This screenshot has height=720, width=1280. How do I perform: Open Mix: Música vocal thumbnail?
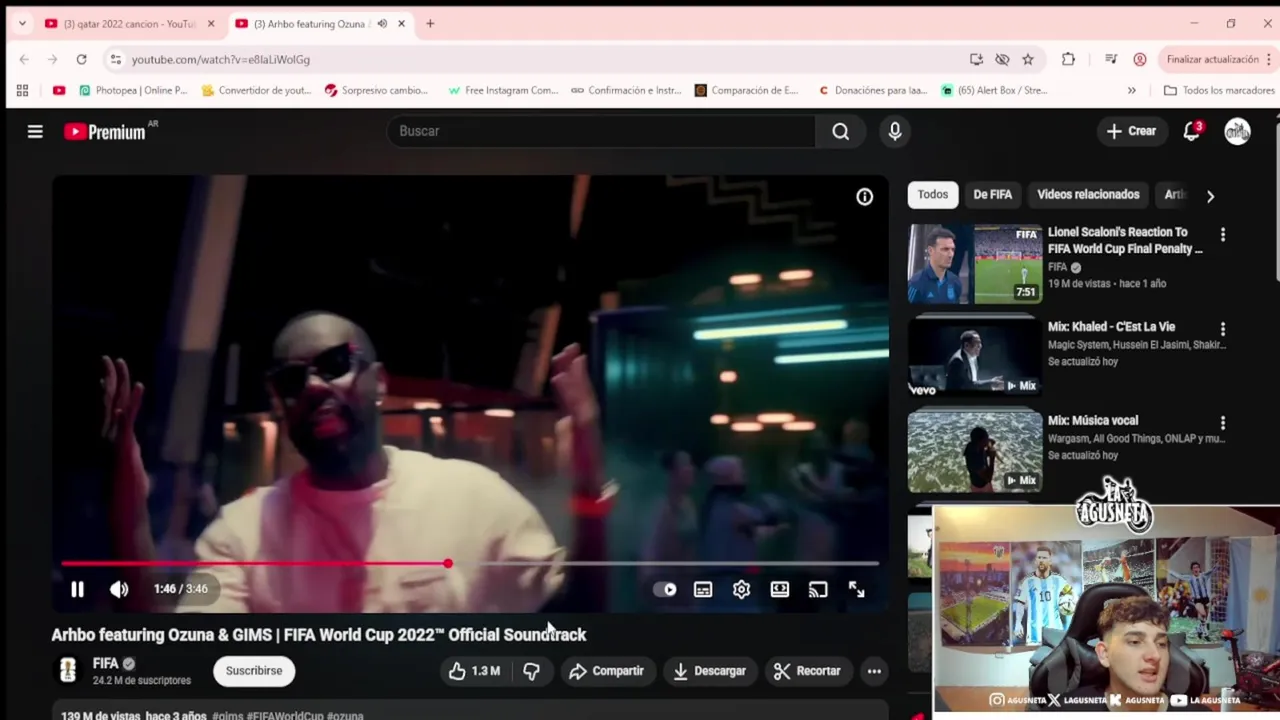pos(975,451)
